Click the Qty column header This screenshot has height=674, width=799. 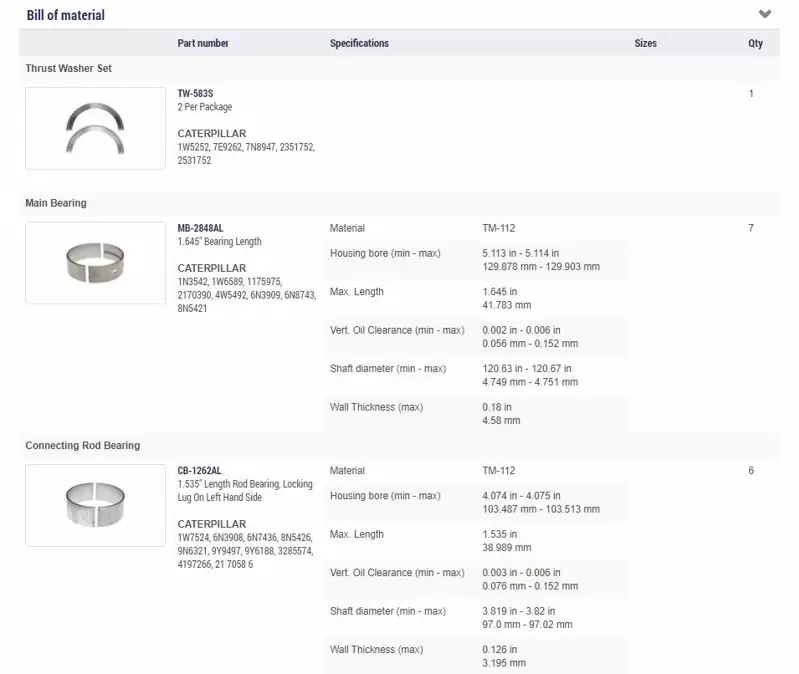tap(755, 43)
